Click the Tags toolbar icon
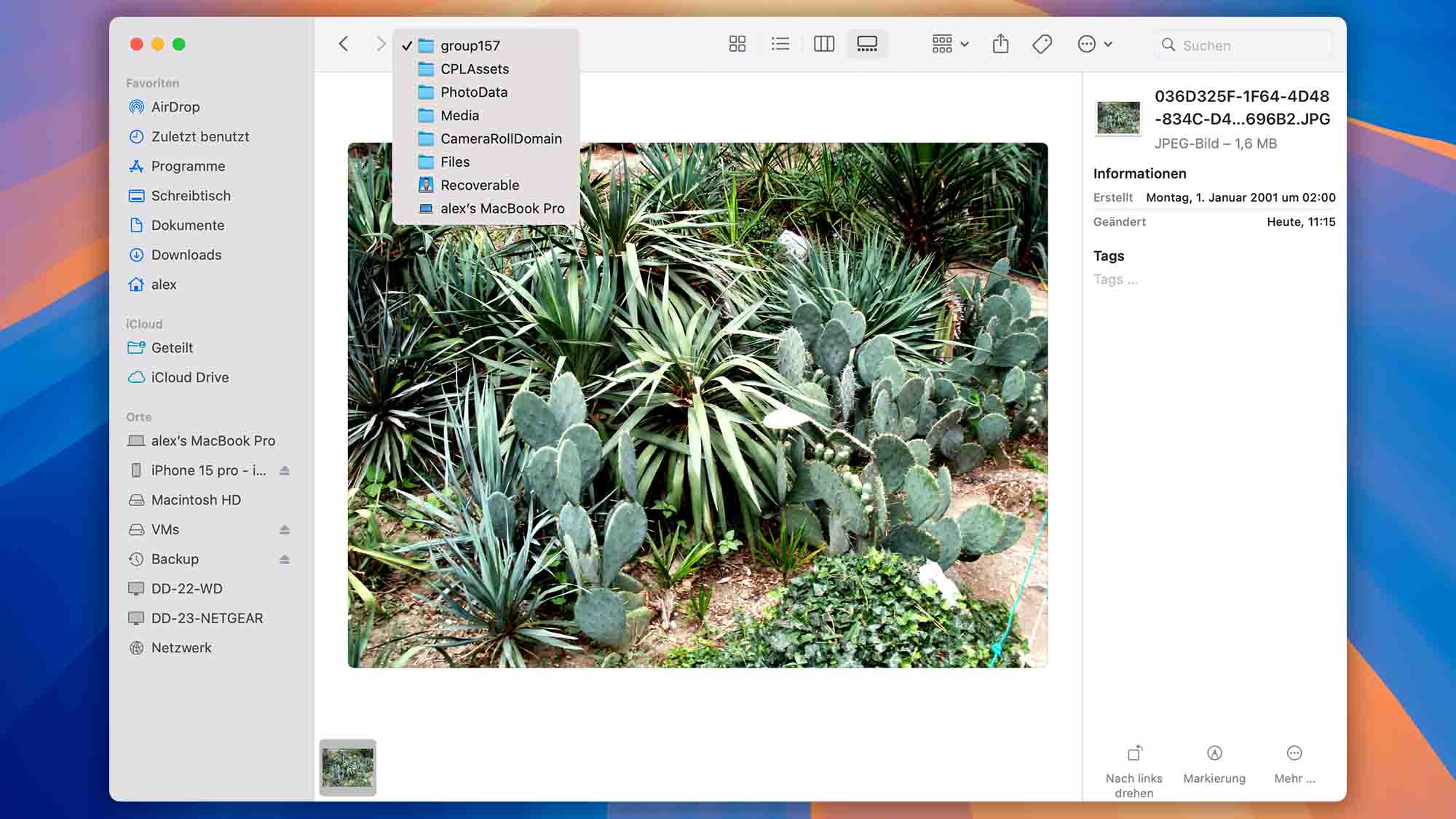1456x819 pixels. click(x=1042, y=44)
